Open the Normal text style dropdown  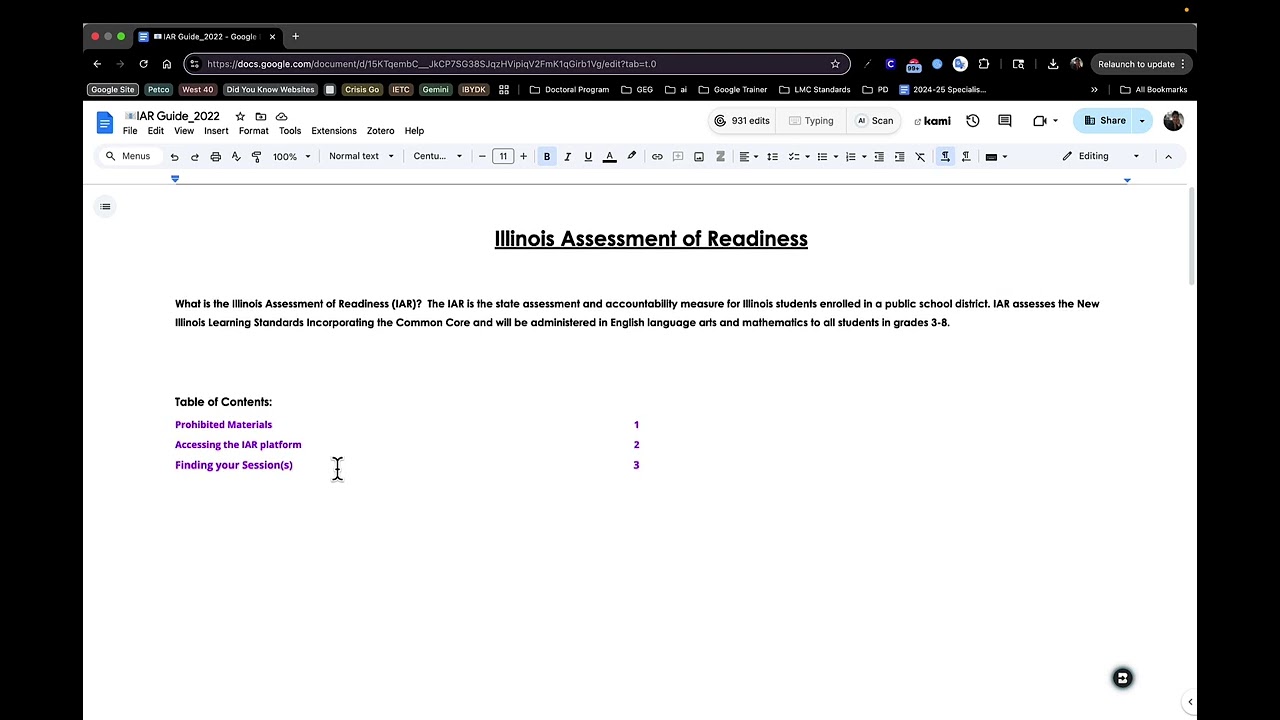coord(361,157)
